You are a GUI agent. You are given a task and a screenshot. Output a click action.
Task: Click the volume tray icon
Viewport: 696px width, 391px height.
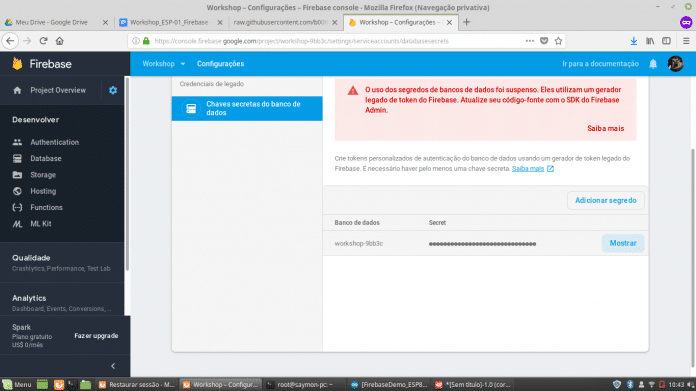coord(690,384)
